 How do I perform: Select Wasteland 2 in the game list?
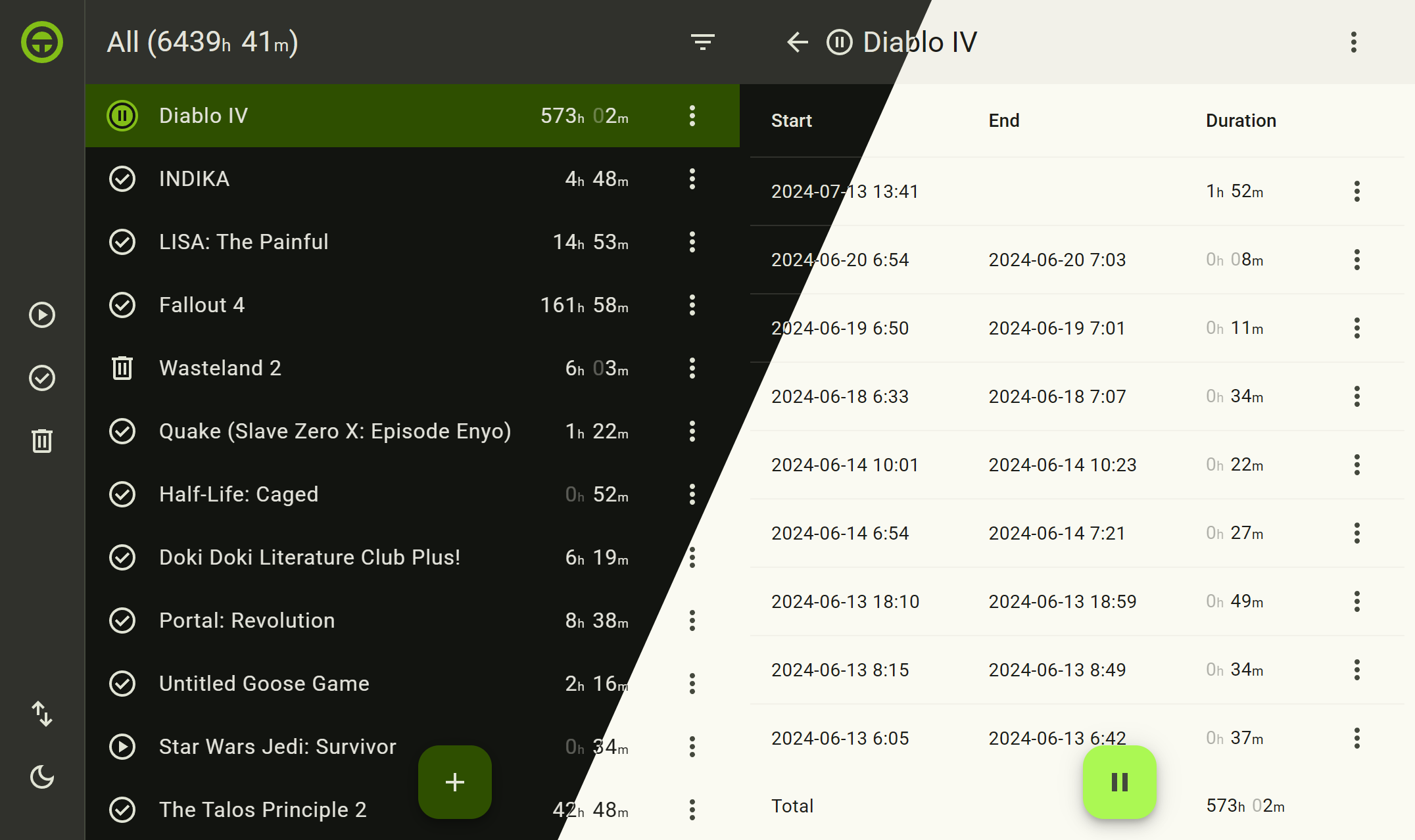coord(220,368)
